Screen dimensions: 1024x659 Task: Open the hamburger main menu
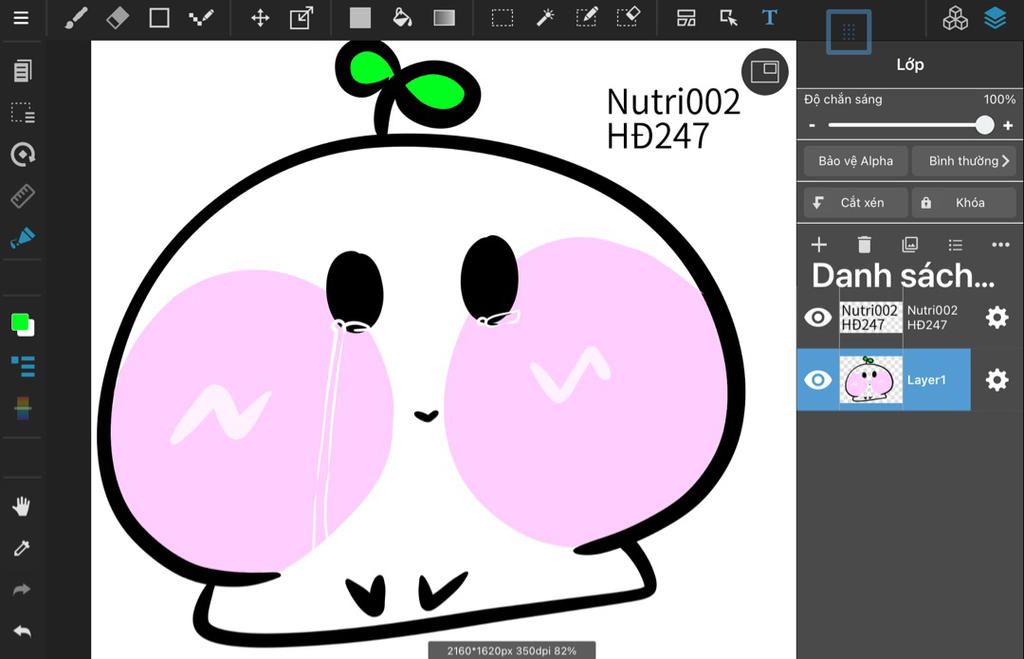[21, 18]
